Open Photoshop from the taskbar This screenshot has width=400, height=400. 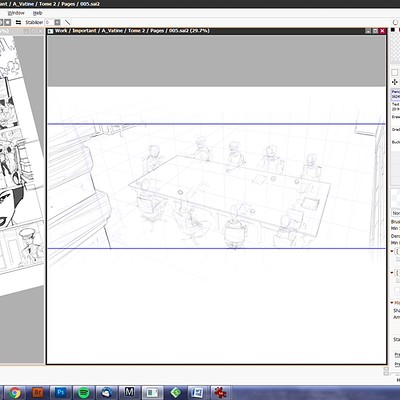coord(61,393)
